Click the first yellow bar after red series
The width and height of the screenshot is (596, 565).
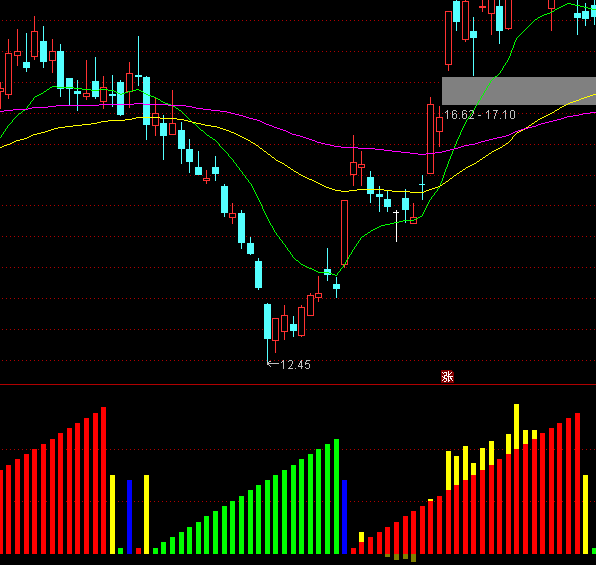pos(112,514)
